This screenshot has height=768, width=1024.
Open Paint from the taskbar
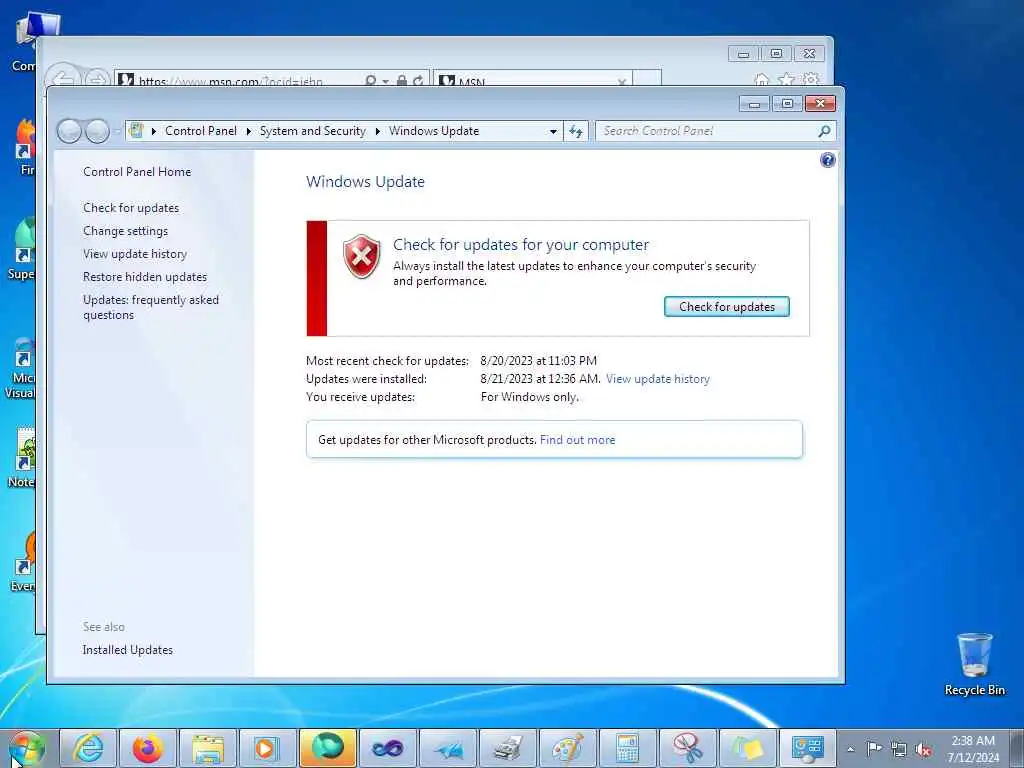click(568, 748)
